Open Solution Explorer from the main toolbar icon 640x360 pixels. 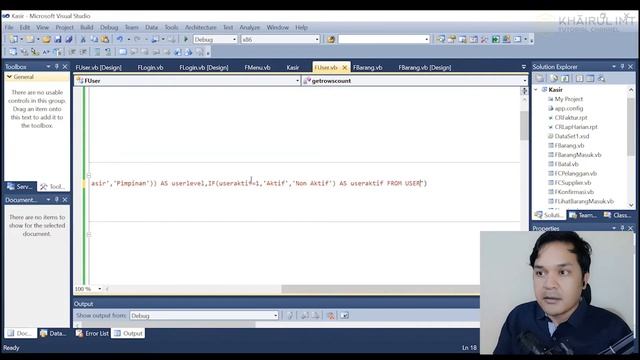coord(440,39)
